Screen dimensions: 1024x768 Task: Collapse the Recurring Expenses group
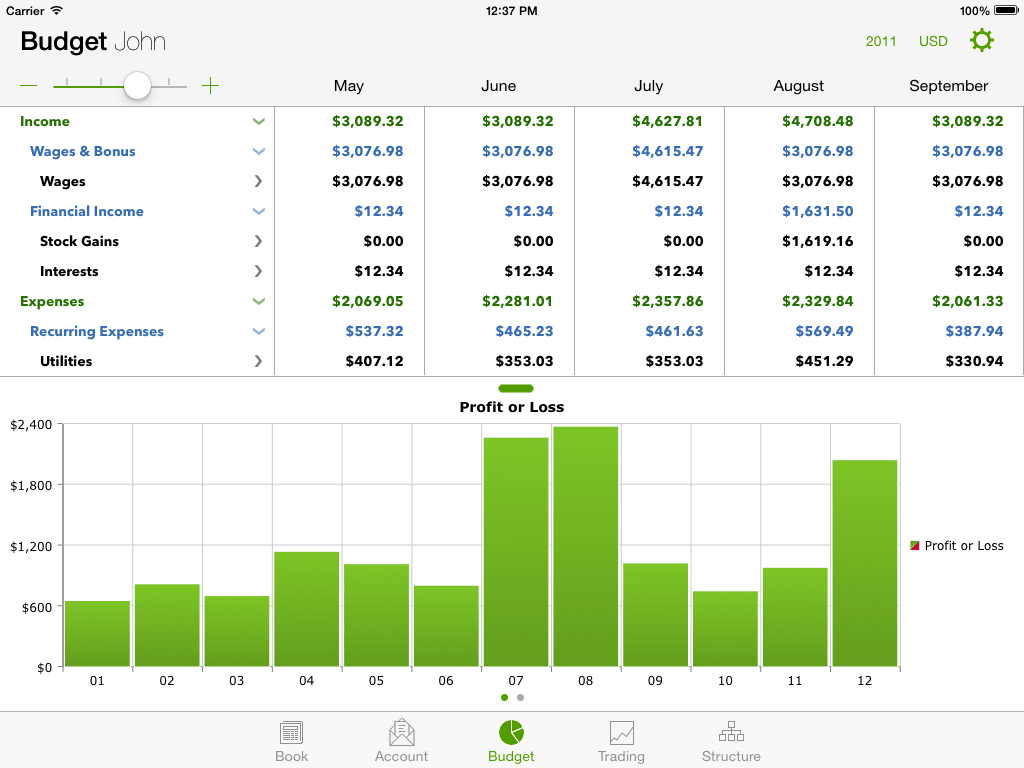259,332
